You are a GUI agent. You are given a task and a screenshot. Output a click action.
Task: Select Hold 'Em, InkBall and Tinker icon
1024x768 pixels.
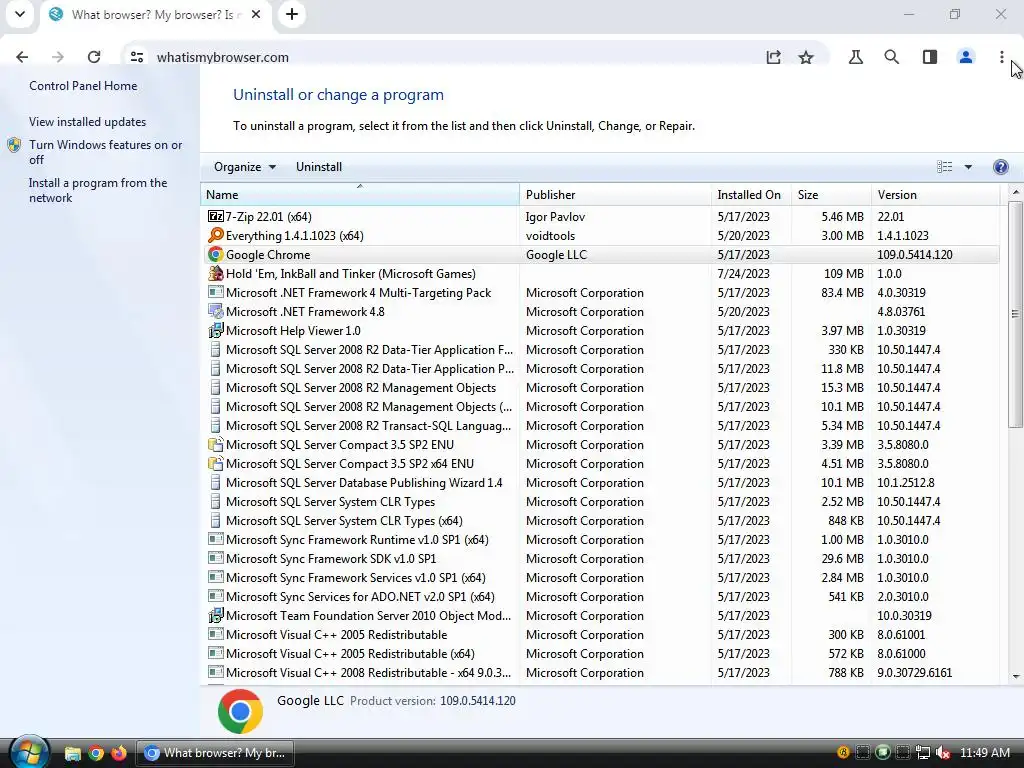[216, 273]
